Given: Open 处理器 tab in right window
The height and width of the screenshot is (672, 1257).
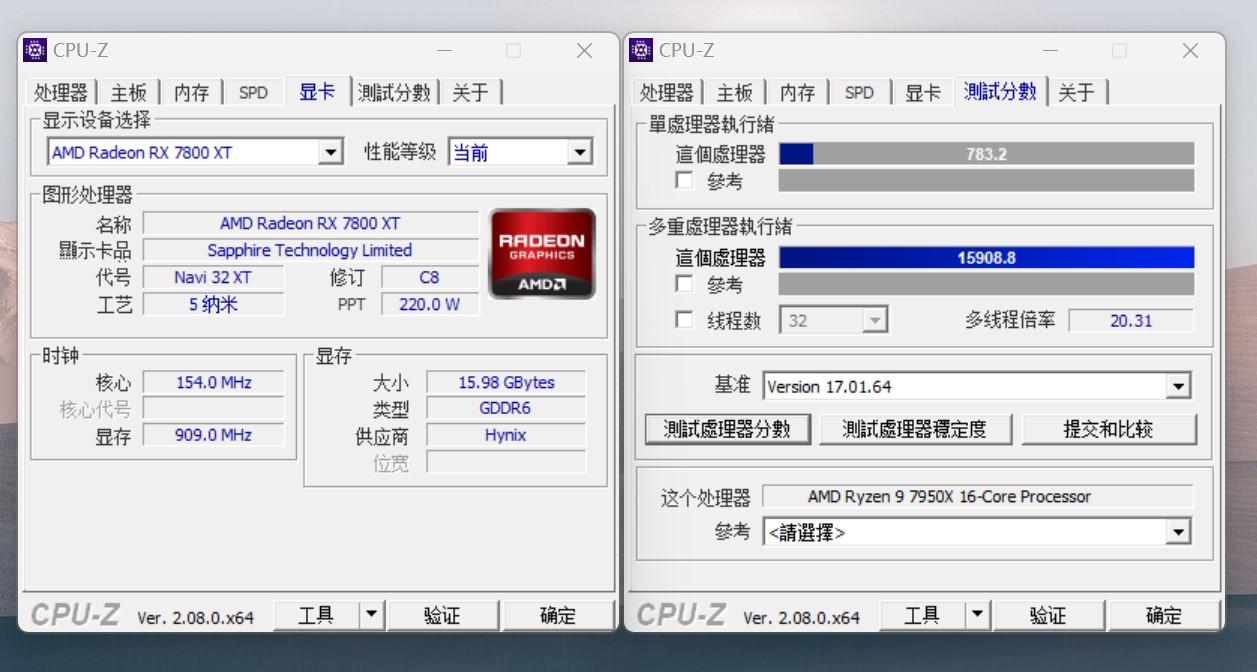Looking at the screenshot, I should click(x=667, y=93).
